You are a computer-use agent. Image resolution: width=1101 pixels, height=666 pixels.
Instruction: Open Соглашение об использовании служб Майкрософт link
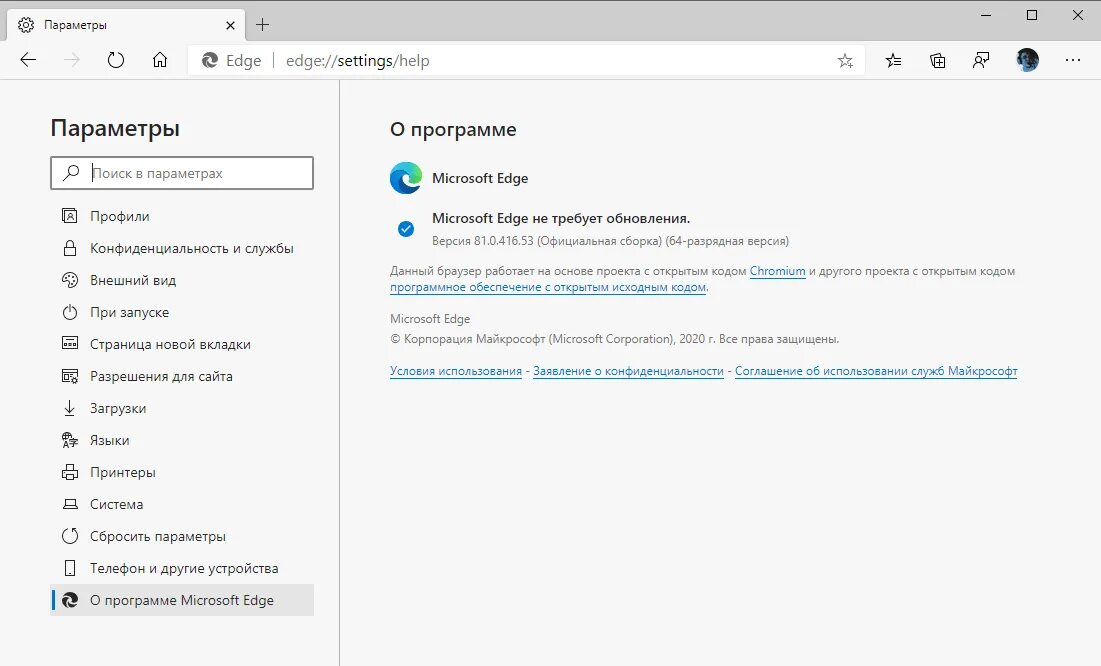coord(876,371)
